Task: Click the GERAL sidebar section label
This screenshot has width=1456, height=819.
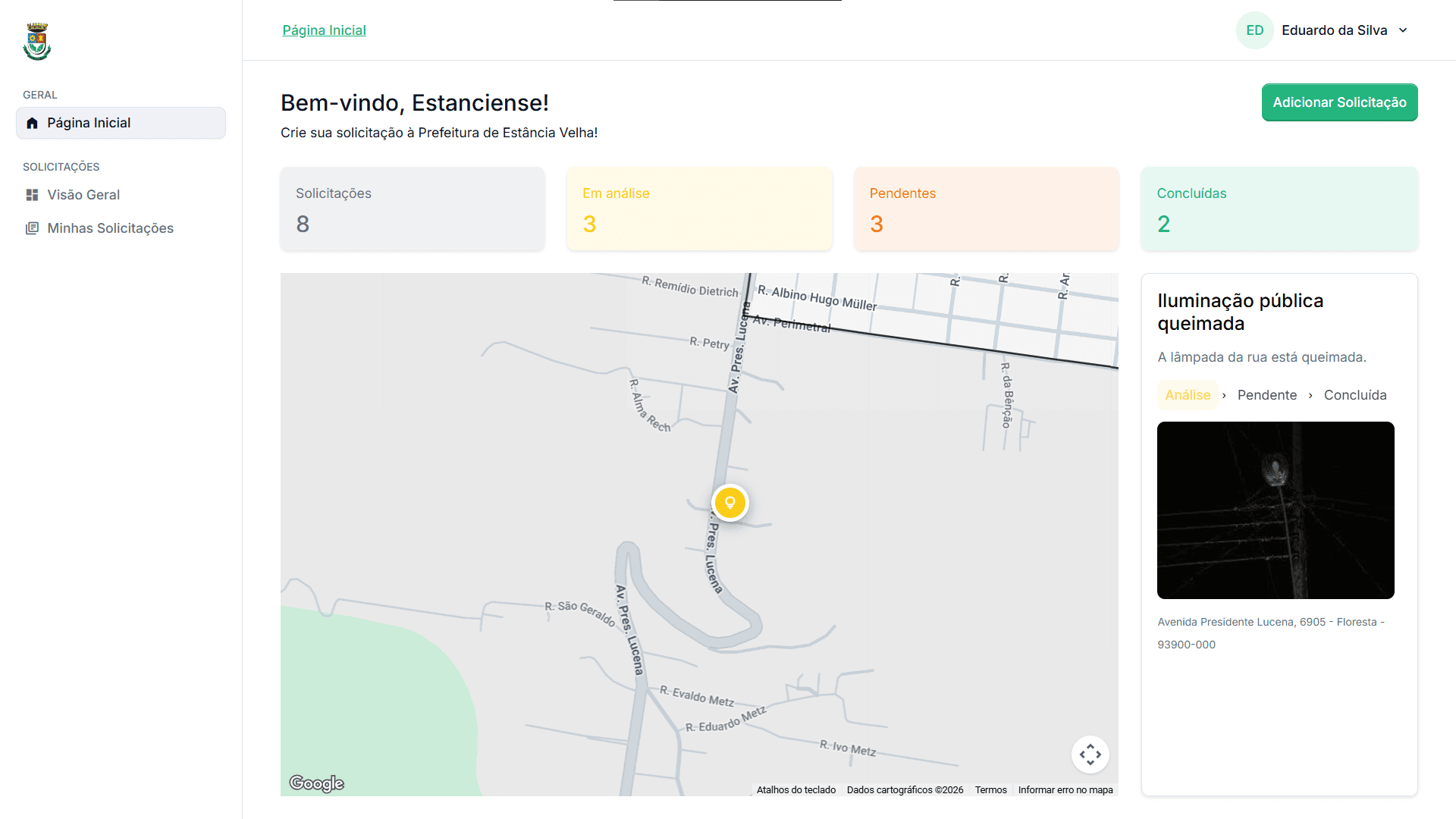Action: (40, 95)
